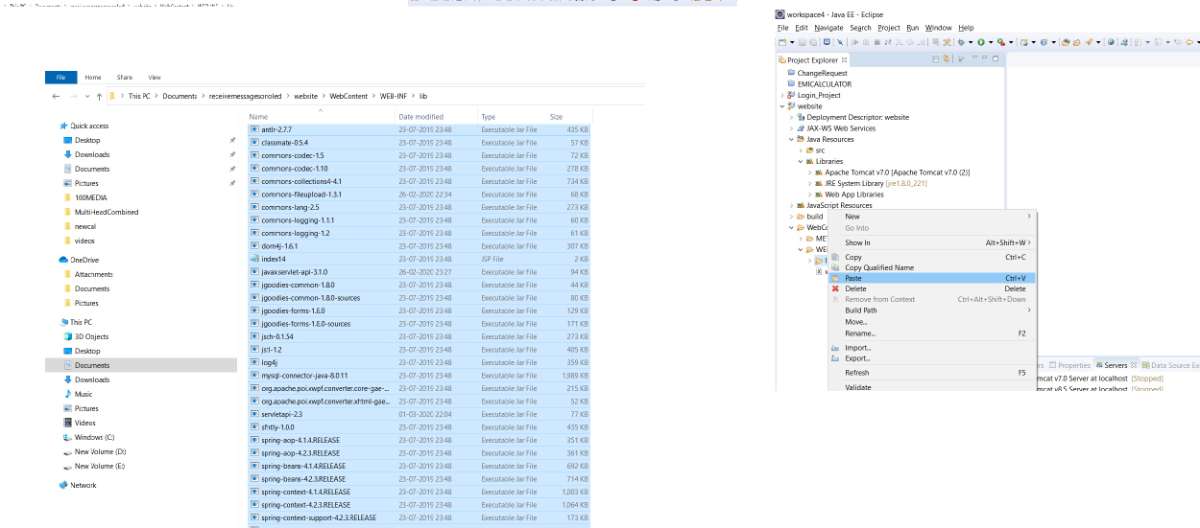The image size is (1200, 528).
Task: Select mysql-connector-java-8.0.11 file
Action: click(419, 375)
